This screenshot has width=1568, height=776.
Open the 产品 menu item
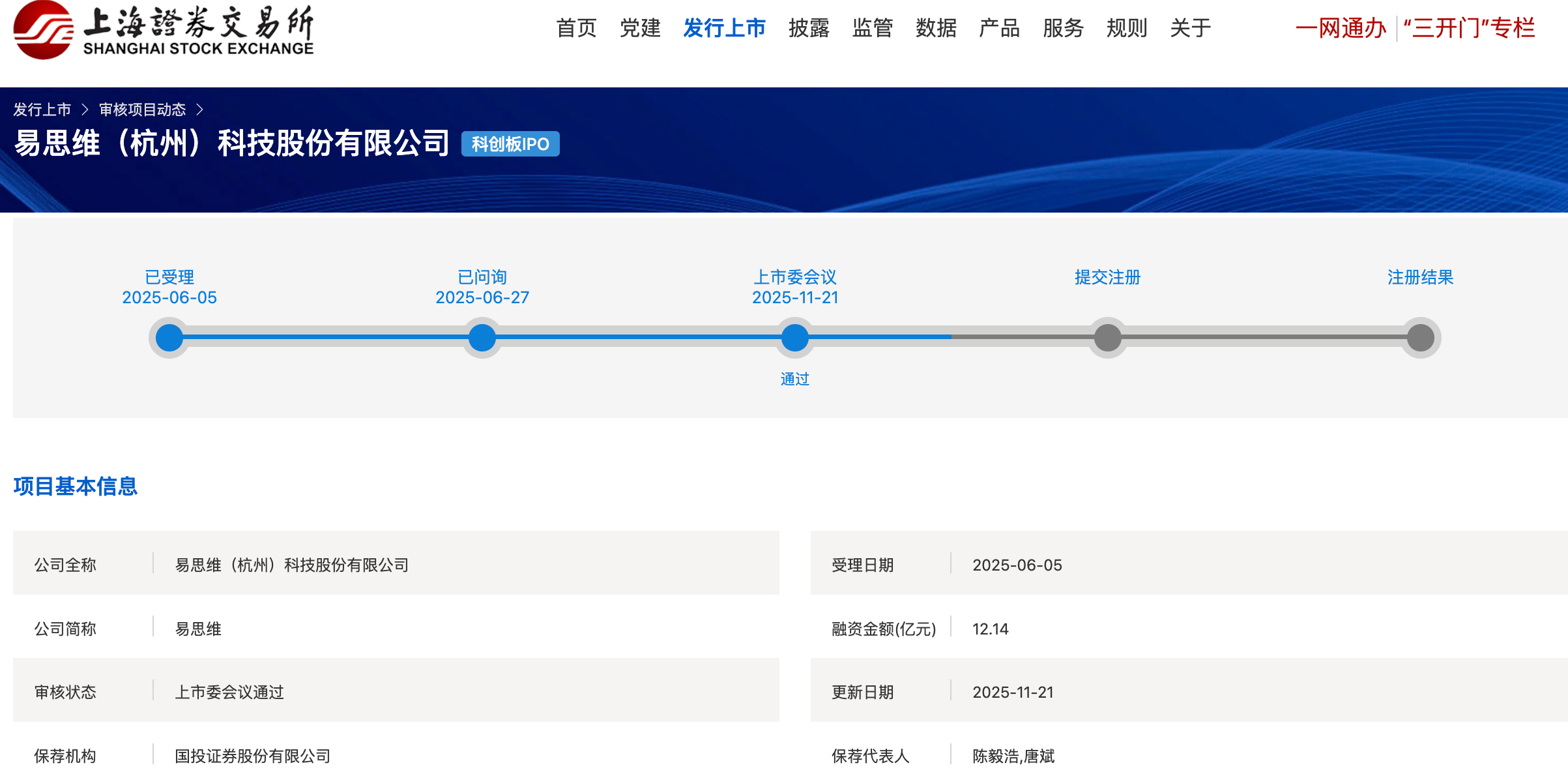[999, 28]
